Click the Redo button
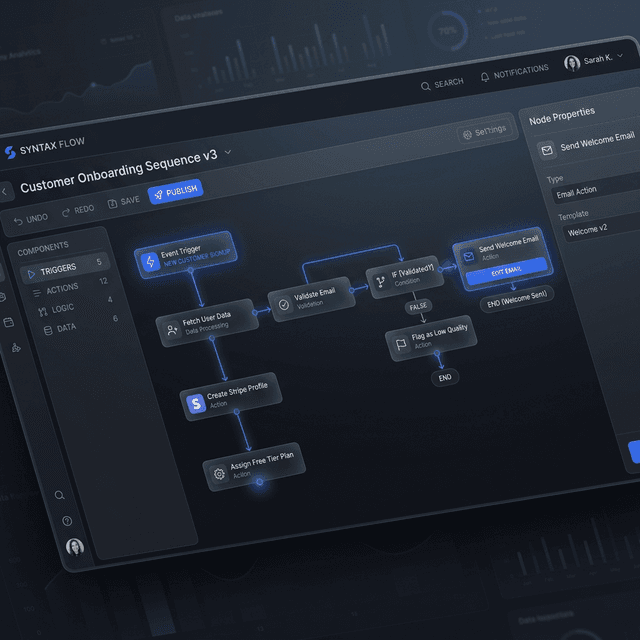The width and height of the screenshot is (640, 640). tap(78, 211)
